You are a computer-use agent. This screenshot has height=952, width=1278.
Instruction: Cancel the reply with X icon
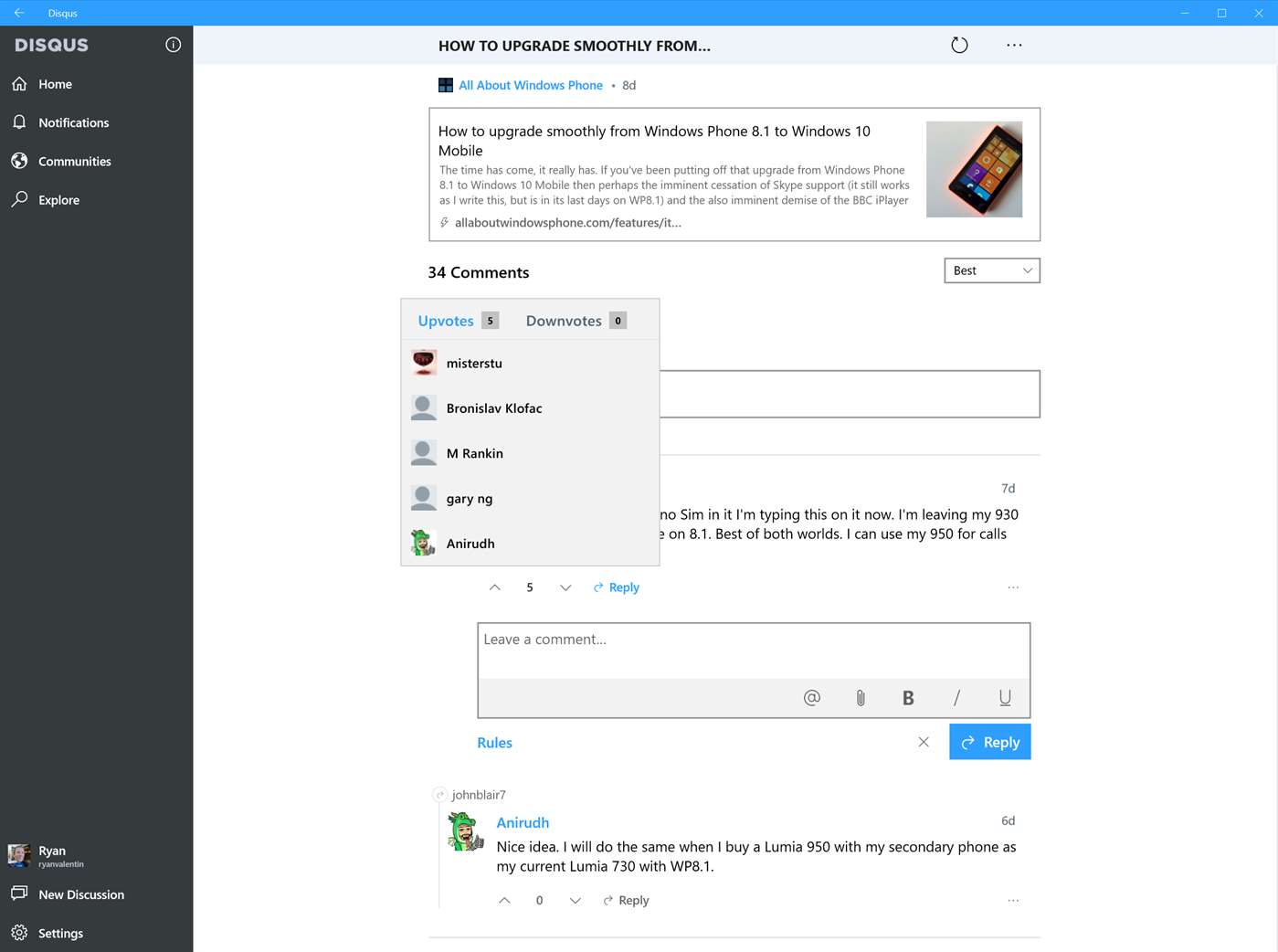(x=924, y=742)
